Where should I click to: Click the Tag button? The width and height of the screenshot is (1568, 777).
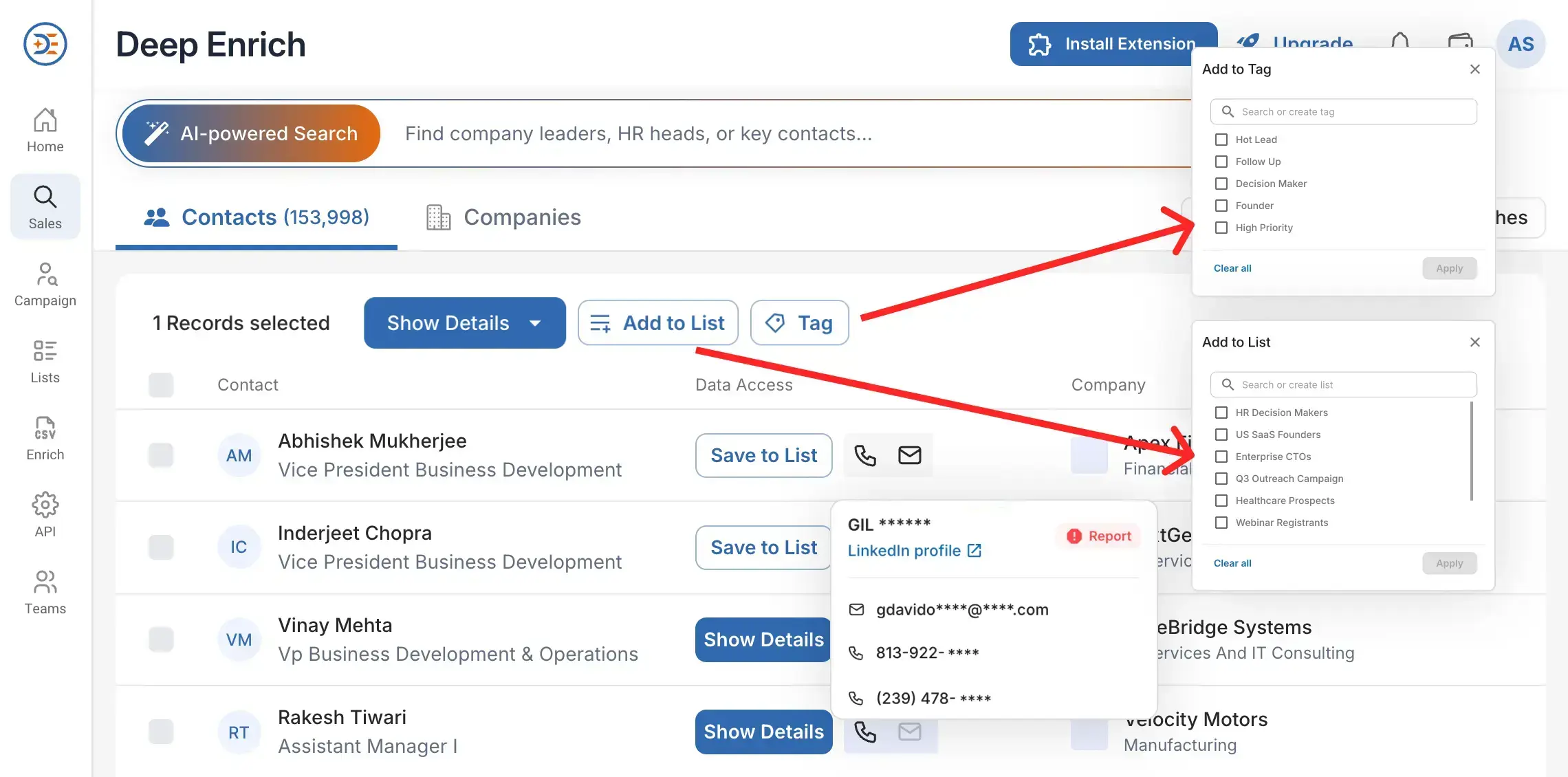coord(800,323)
